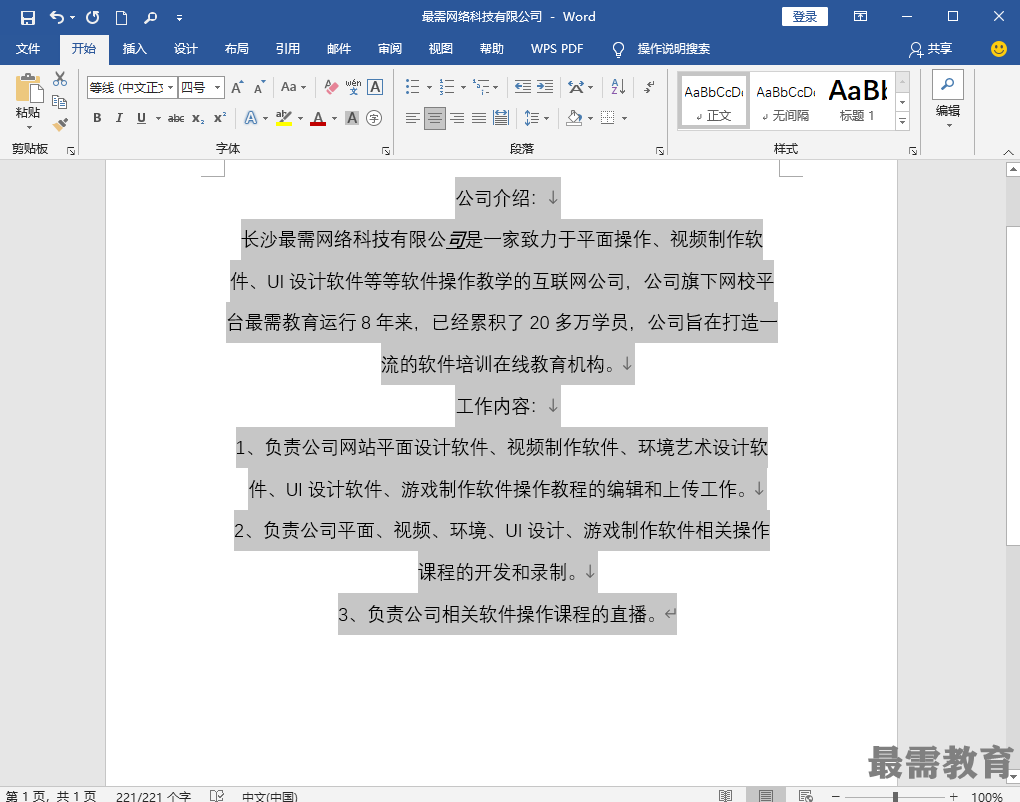
Task: Switch to the 插入 tab
Action: [x=135, y=49]
